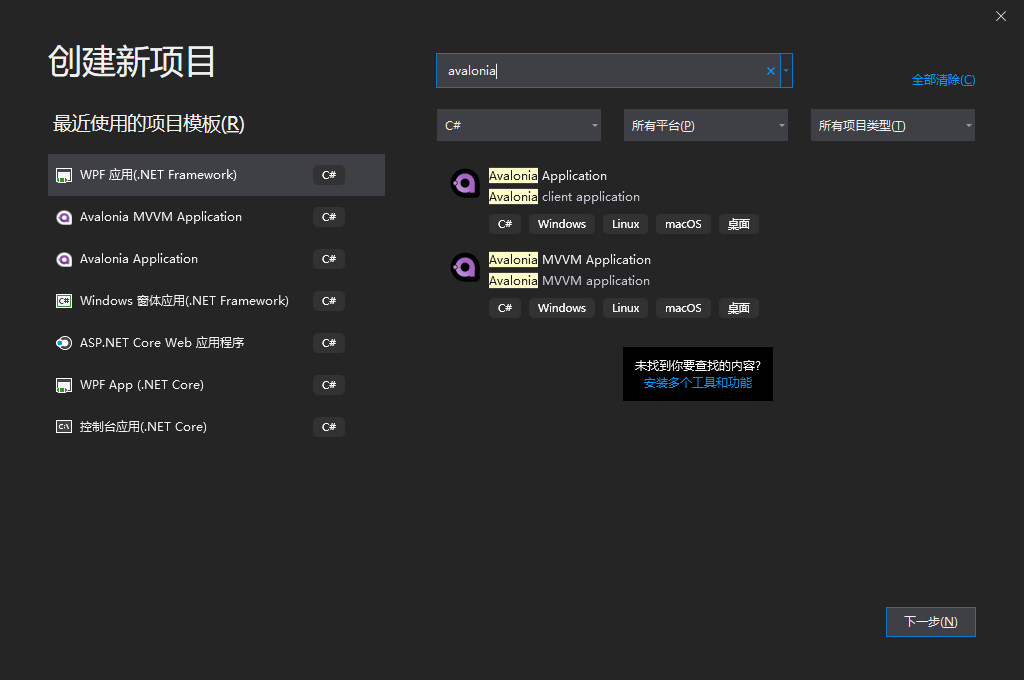Click the 最近使用的项目模板 heading
The height and width of the screenshot is (680, 1024).
click(148, 123)
